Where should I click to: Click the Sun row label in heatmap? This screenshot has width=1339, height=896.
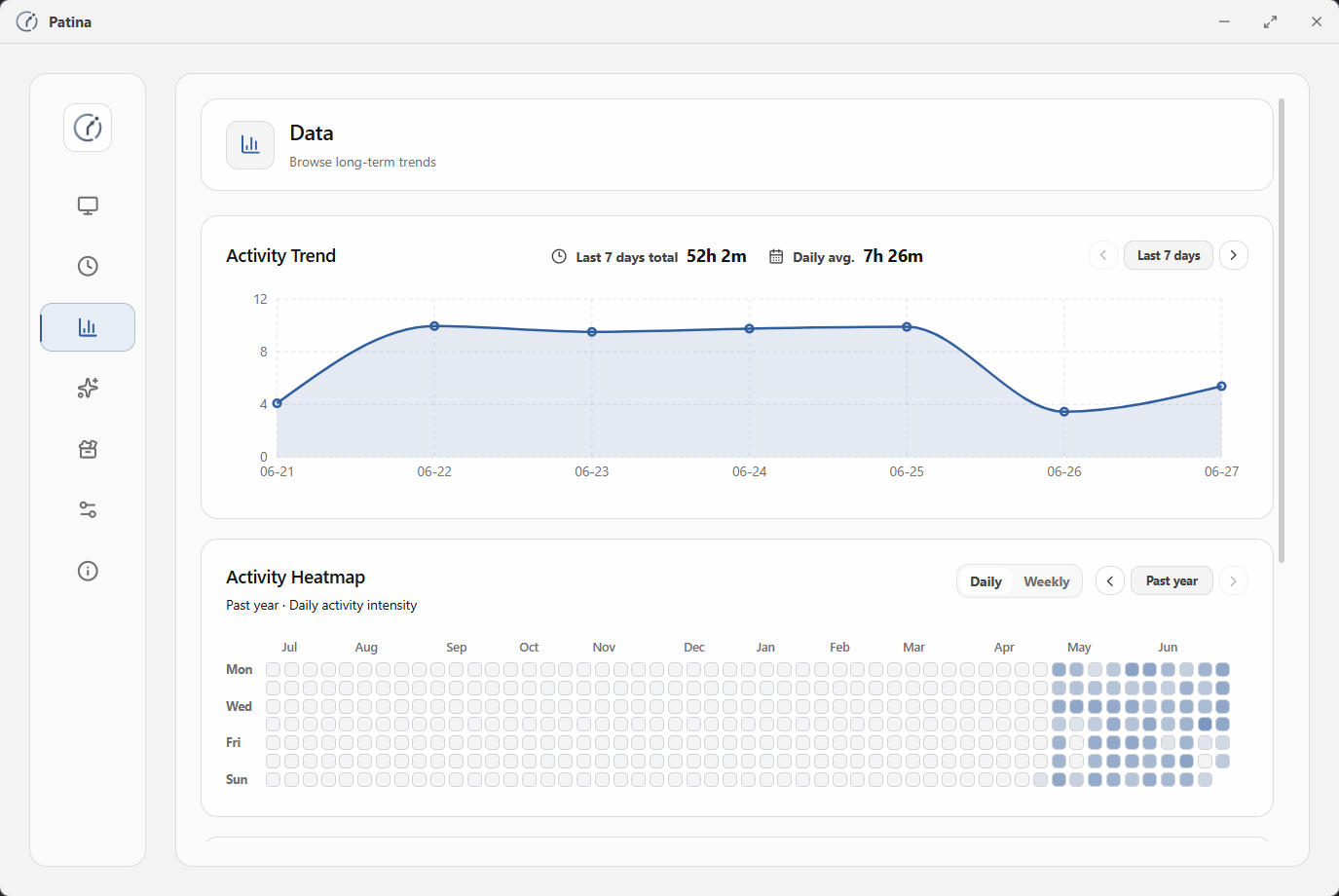coord(237,779)
